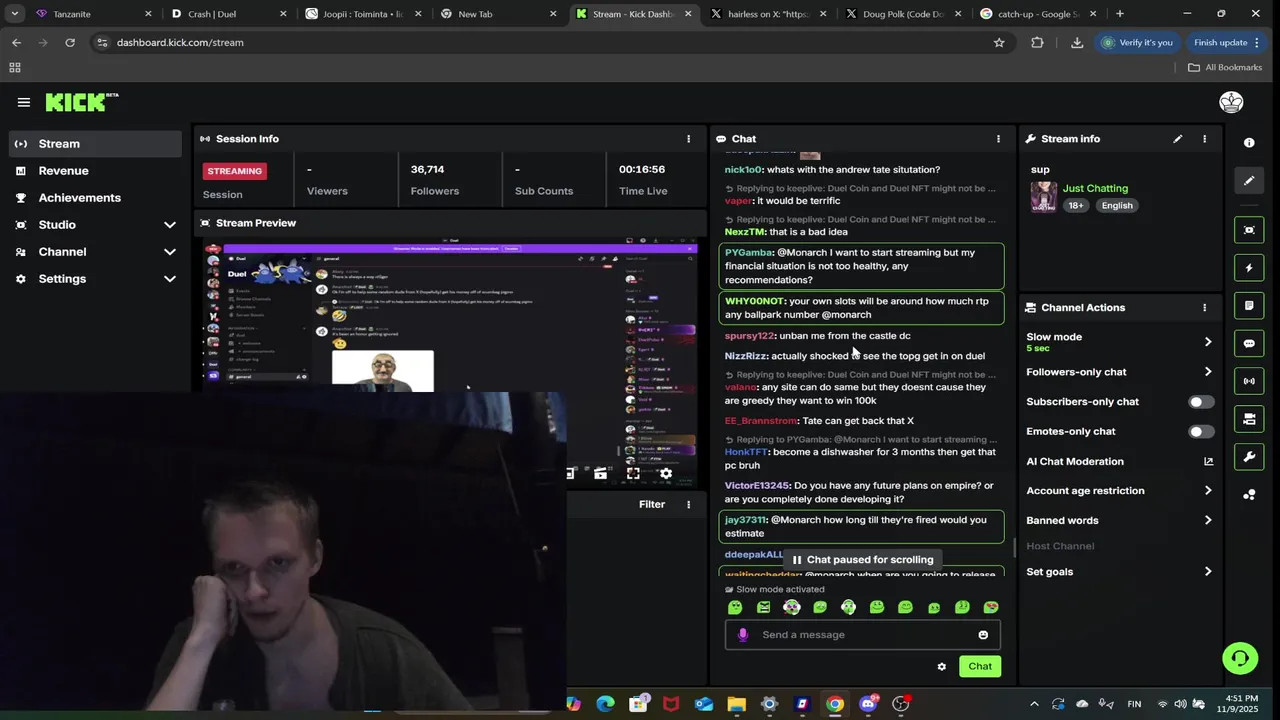The height and width of the screenshot is (720, 1280).
Task: Toggle channel actions widget in right rail
Action: coord(1249,419)
